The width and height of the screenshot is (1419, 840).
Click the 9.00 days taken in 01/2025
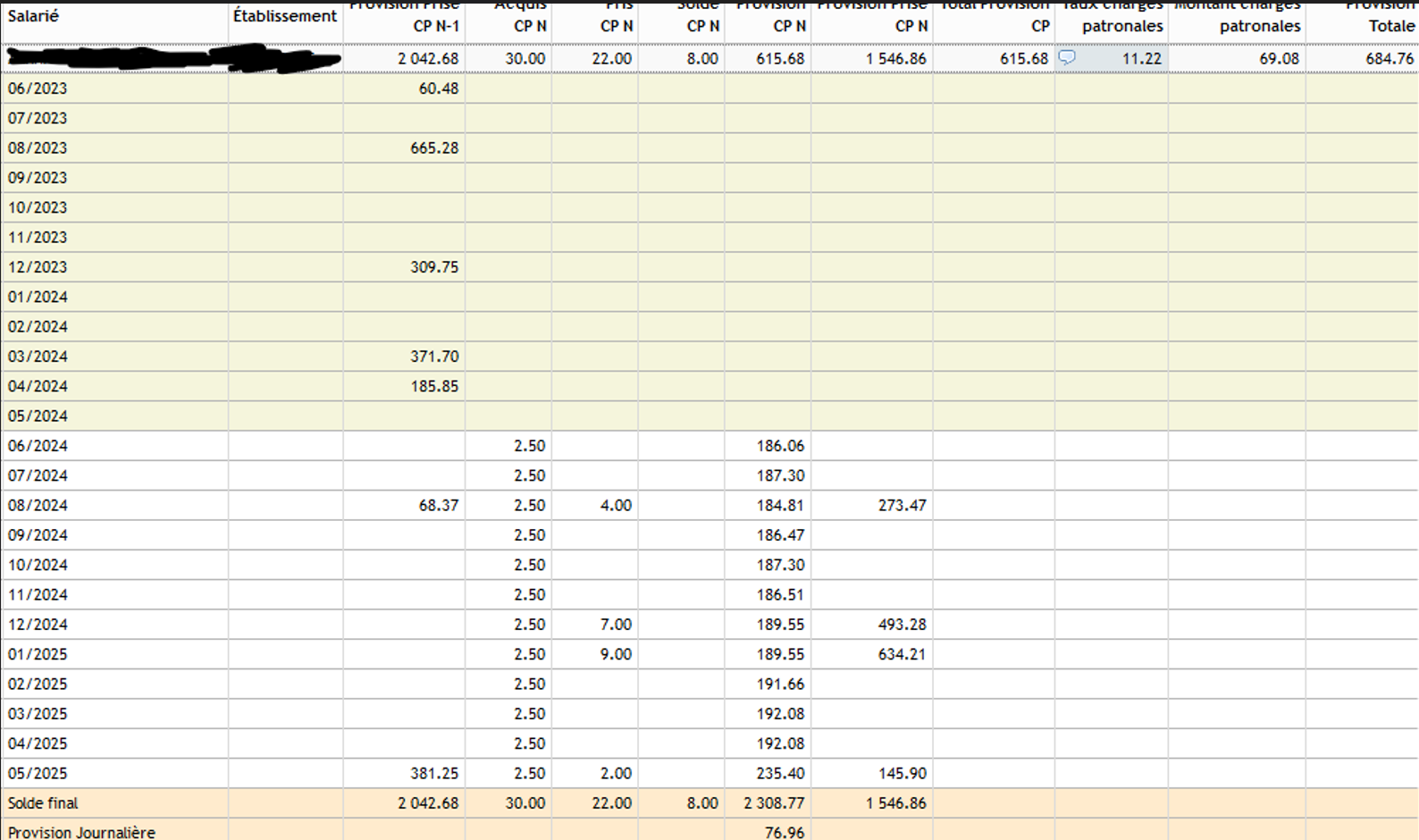coord(616,654)
